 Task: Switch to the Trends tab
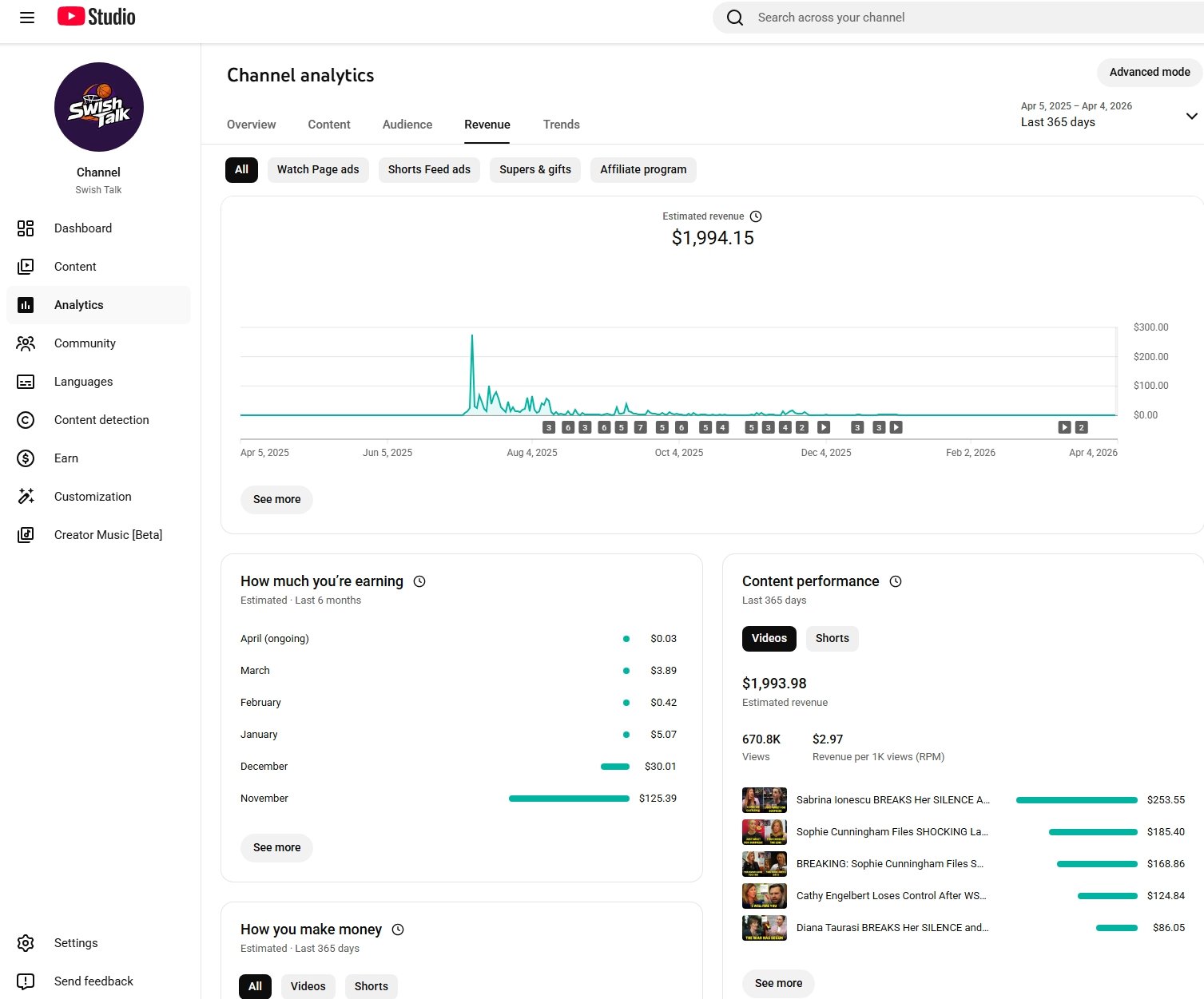coord(561,125)
